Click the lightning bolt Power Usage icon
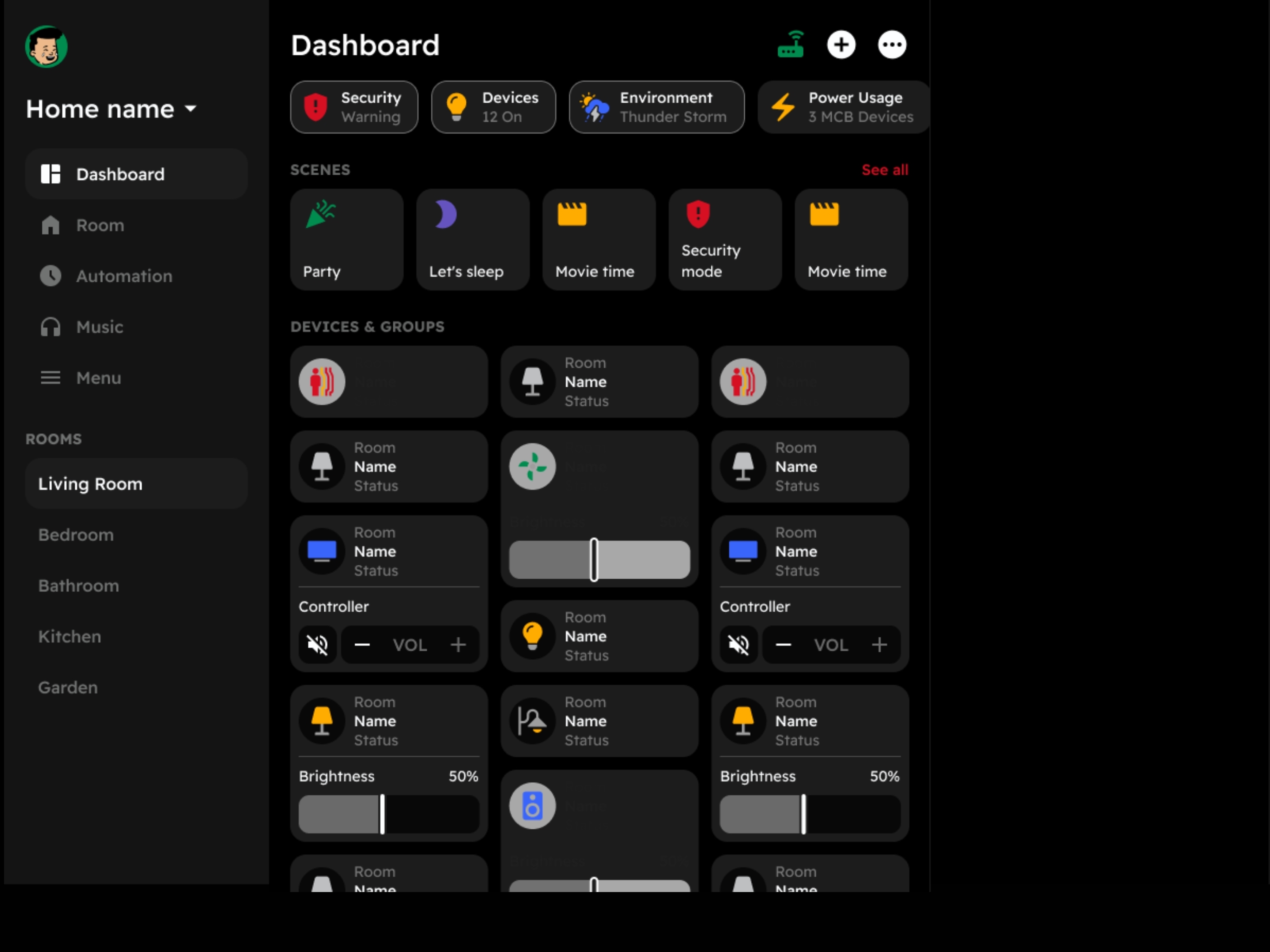 click(783, 107)
